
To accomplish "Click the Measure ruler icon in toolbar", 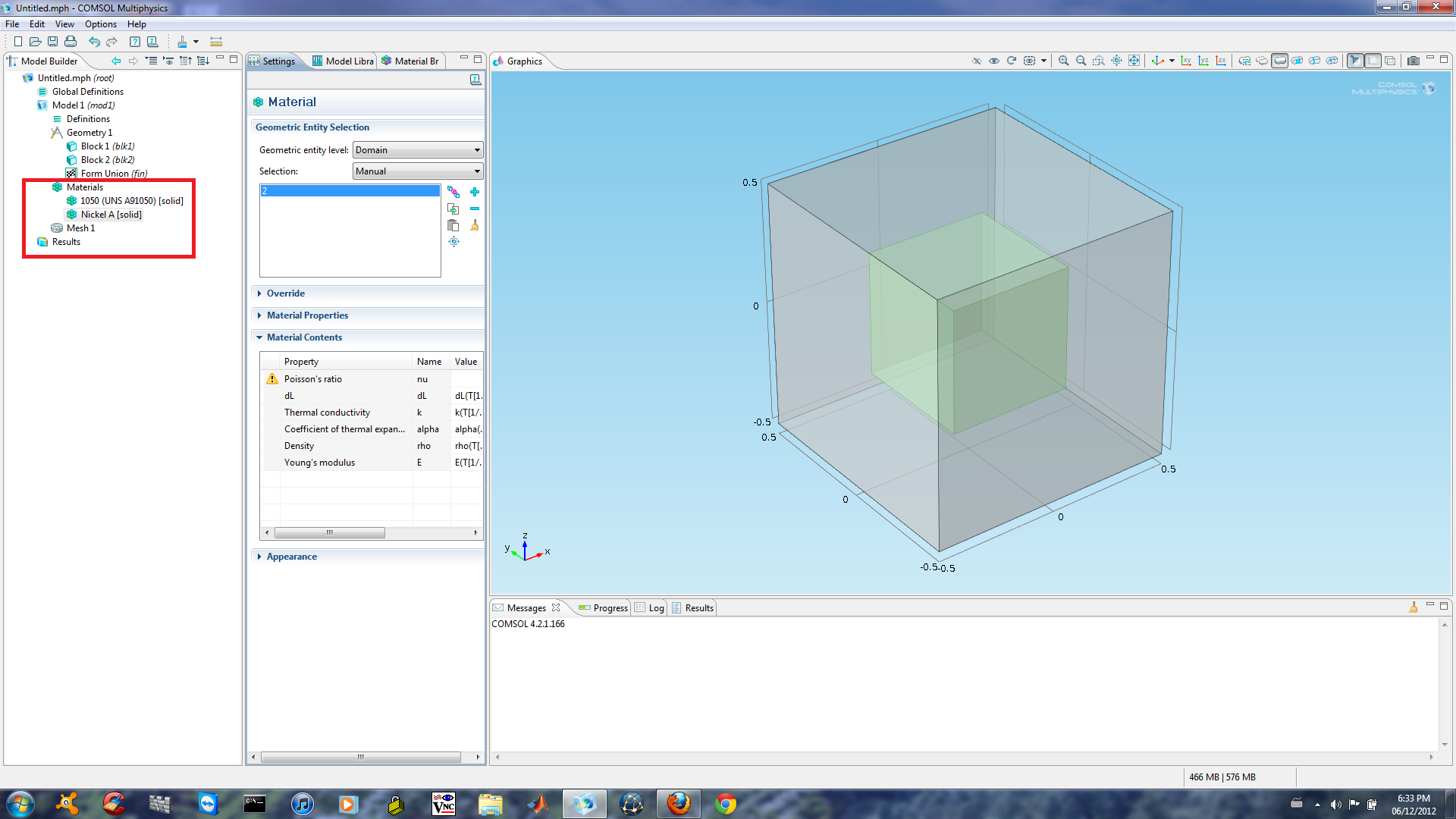I will pos(216,42).
